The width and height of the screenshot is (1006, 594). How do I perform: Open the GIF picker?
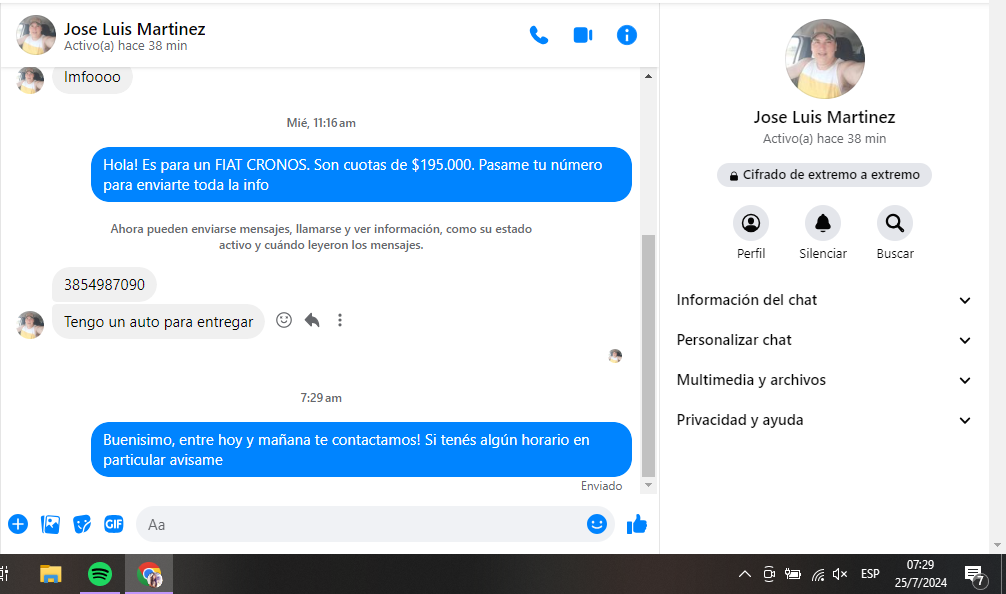pos(114,524)
